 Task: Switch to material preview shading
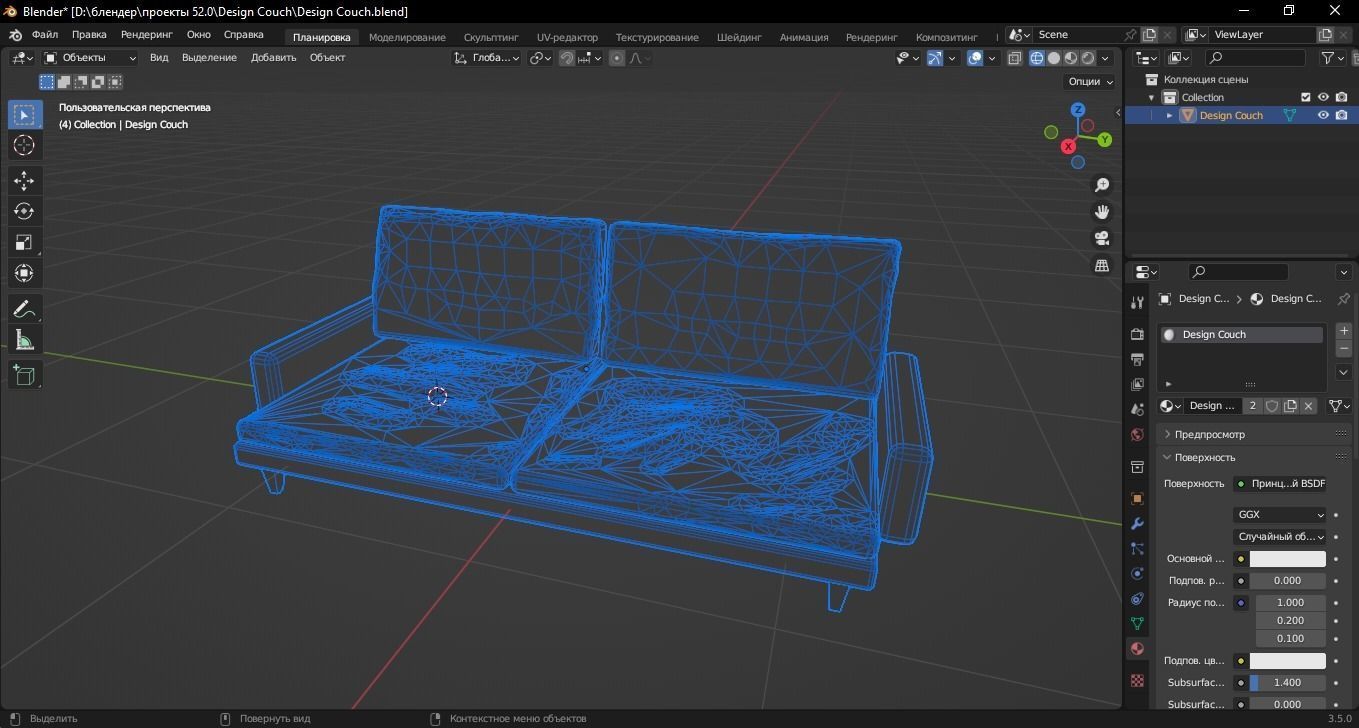[x=1071, y=58]
